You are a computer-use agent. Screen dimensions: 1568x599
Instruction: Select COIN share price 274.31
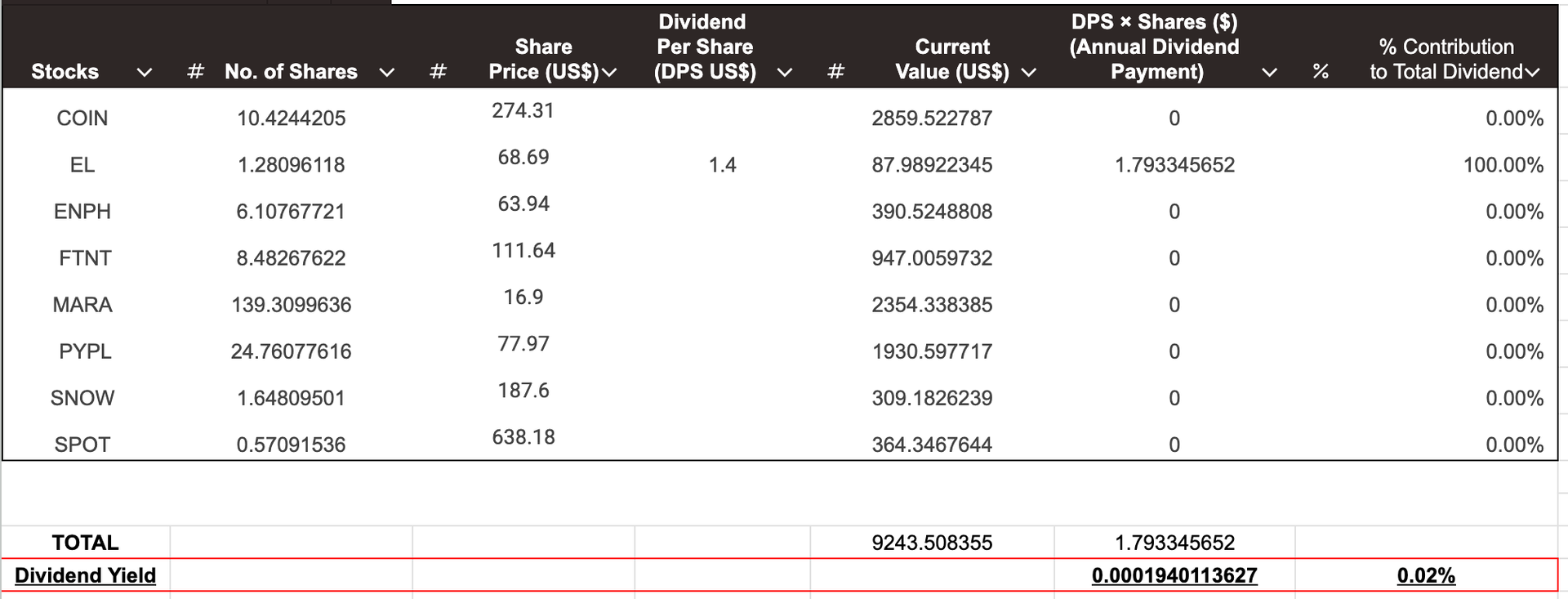click(523, 110)
